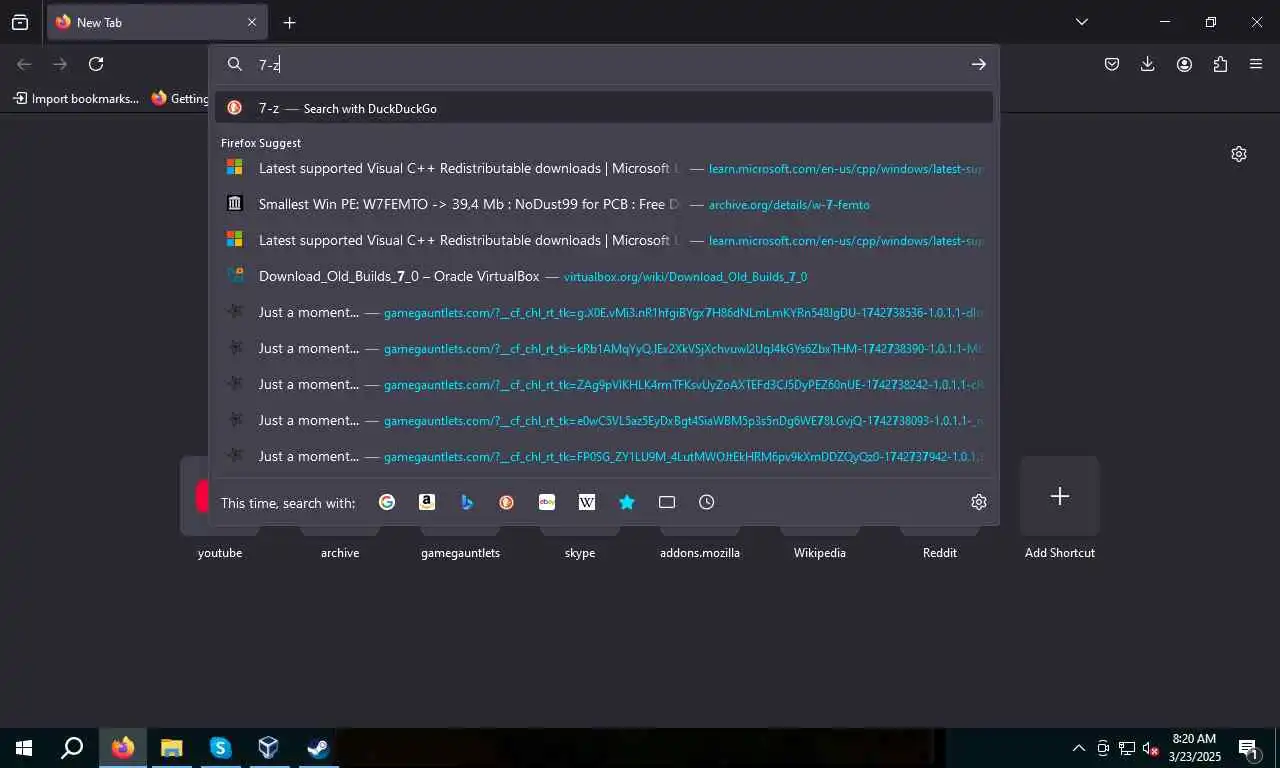Click the 'This time, search with:' label
The image size is (1280, 768).
point(288,503)
